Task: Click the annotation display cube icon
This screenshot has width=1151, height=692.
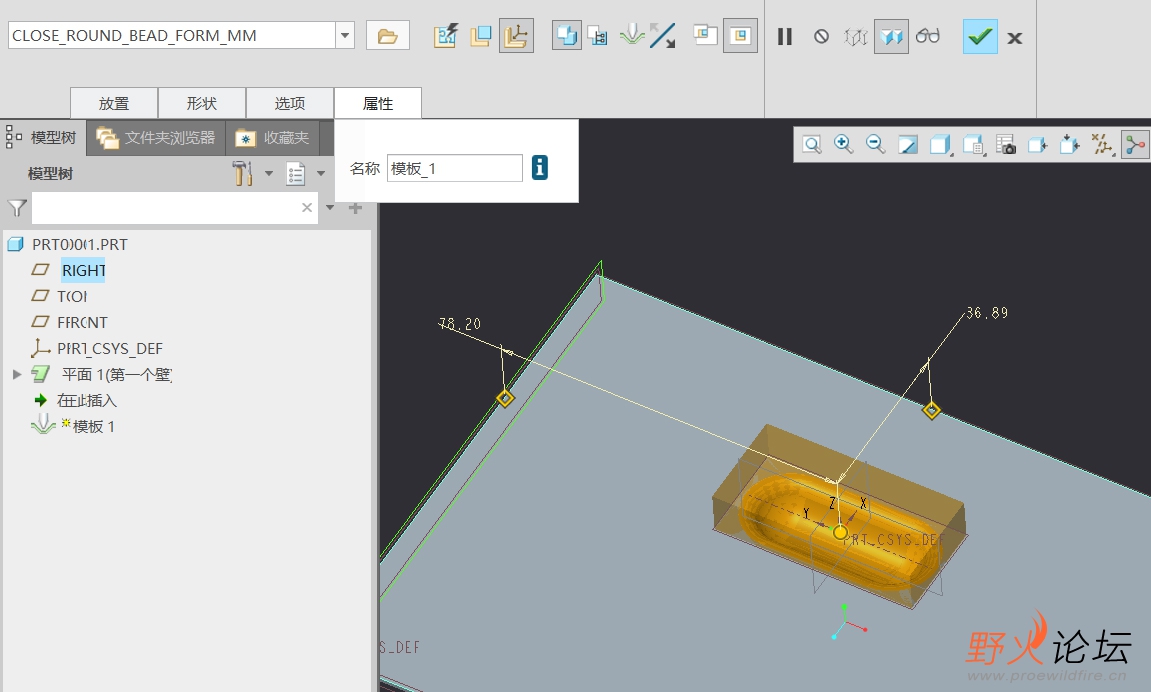Action: (x=1070, y=145)
